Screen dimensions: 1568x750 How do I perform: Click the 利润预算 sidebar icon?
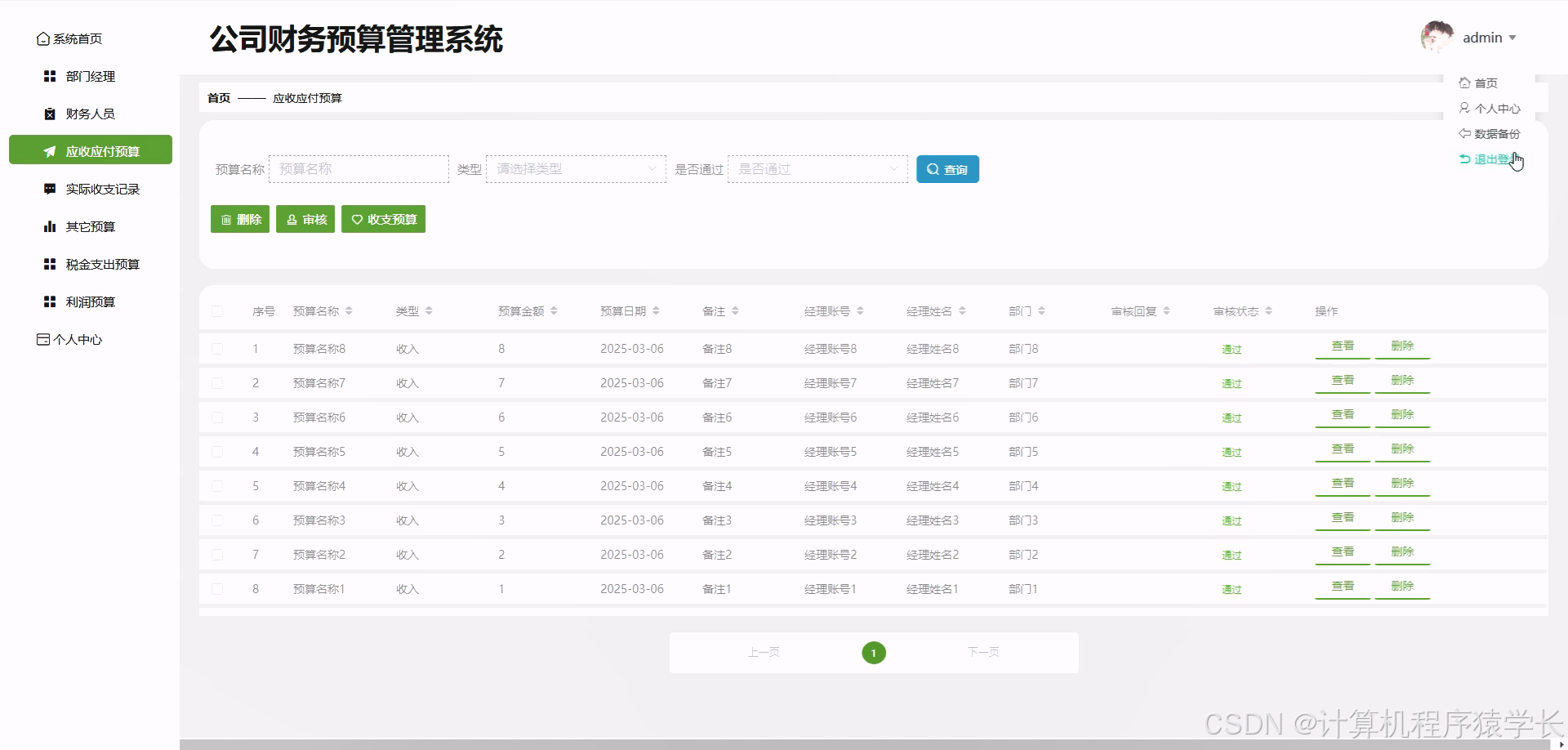click(x=49, y=301)
